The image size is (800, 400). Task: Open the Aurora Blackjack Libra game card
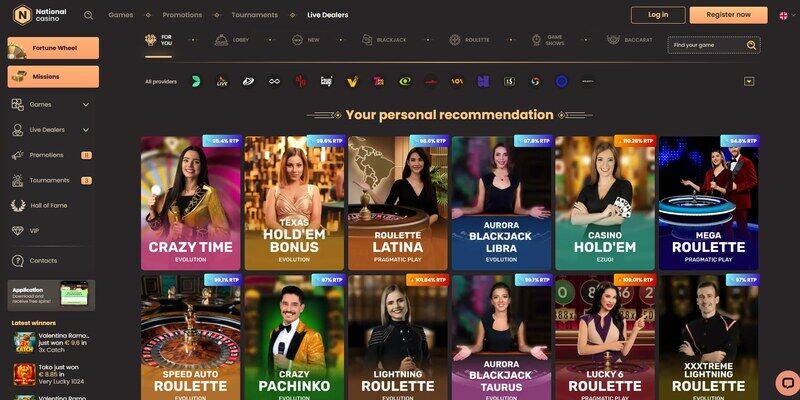(502, 203)
